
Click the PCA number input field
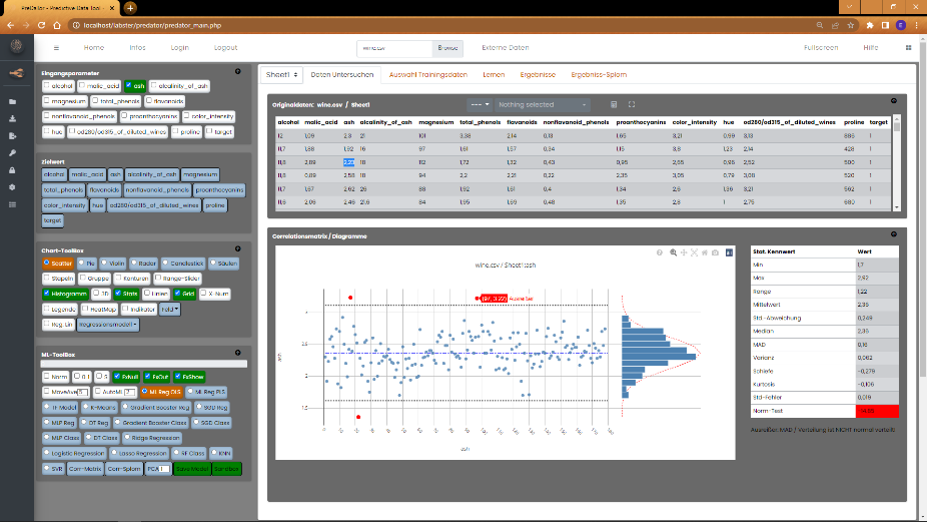point(162,468)
